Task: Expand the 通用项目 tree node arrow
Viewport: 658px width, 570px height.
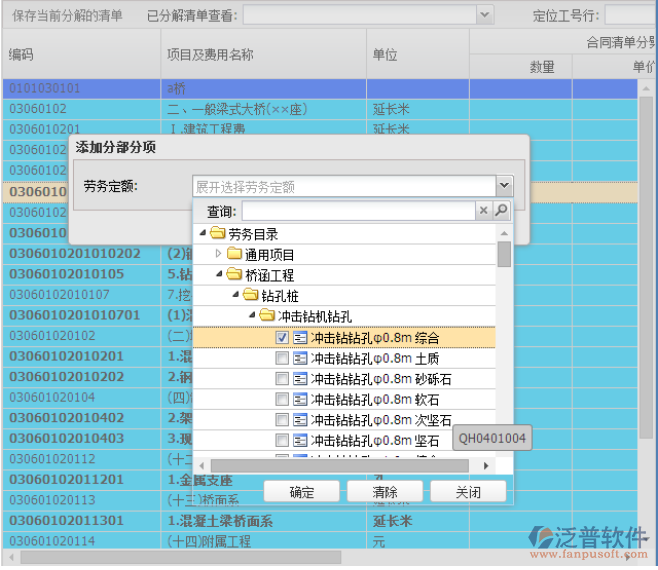Action: 219,255
